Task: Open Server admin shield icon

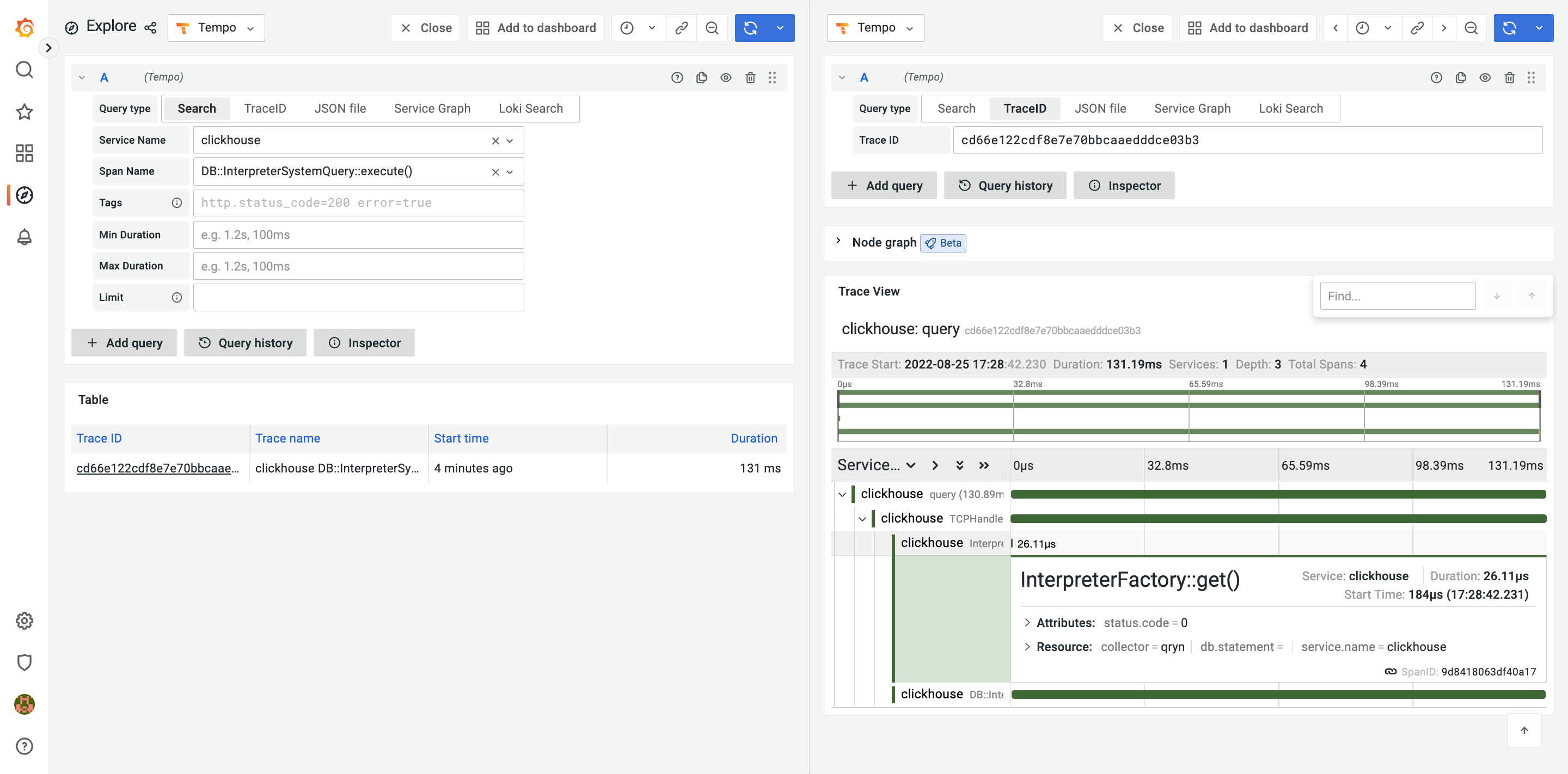Action: click(x=24, y=662)
